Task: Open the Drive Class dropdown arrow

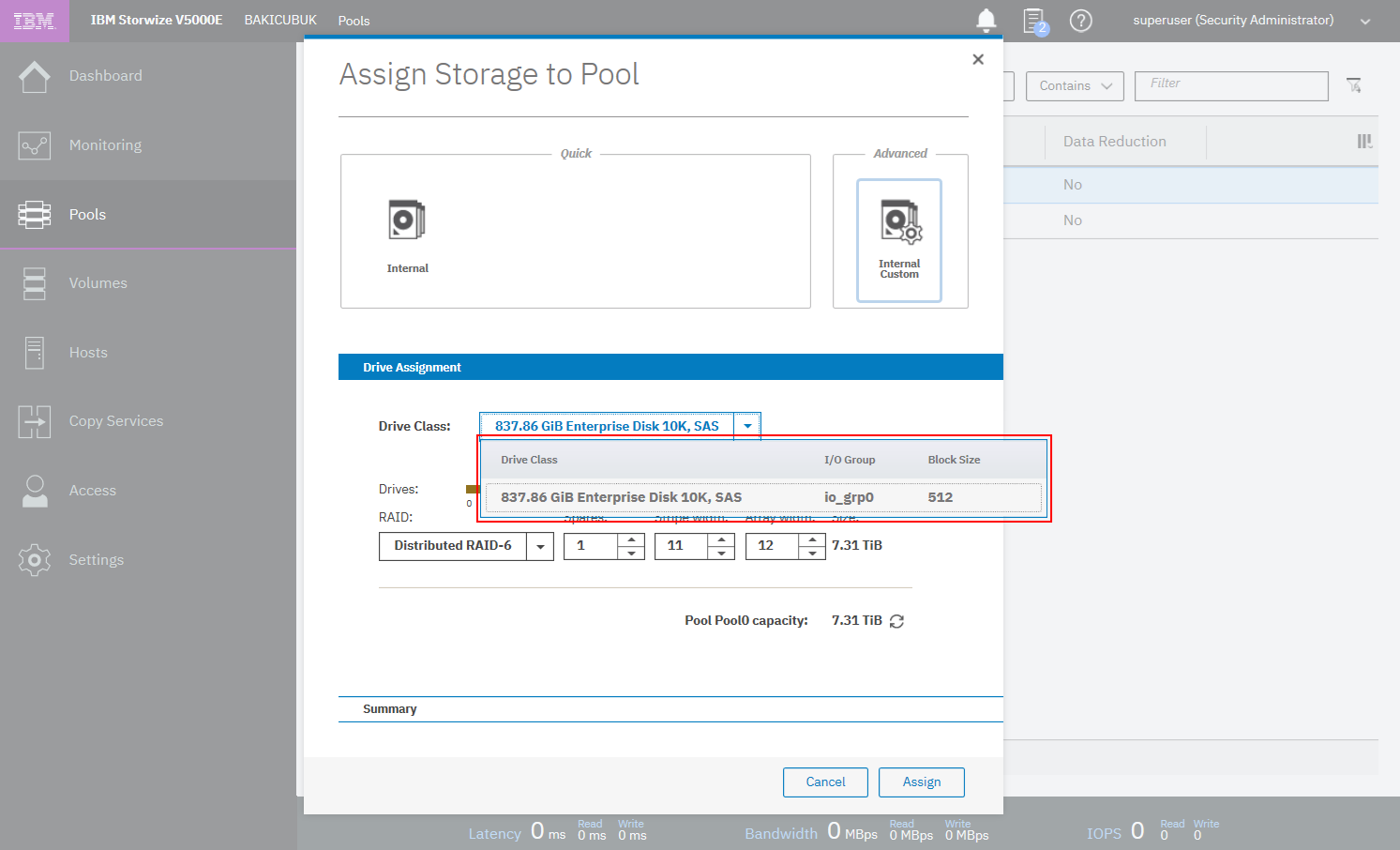Action: tap(747, 426)
